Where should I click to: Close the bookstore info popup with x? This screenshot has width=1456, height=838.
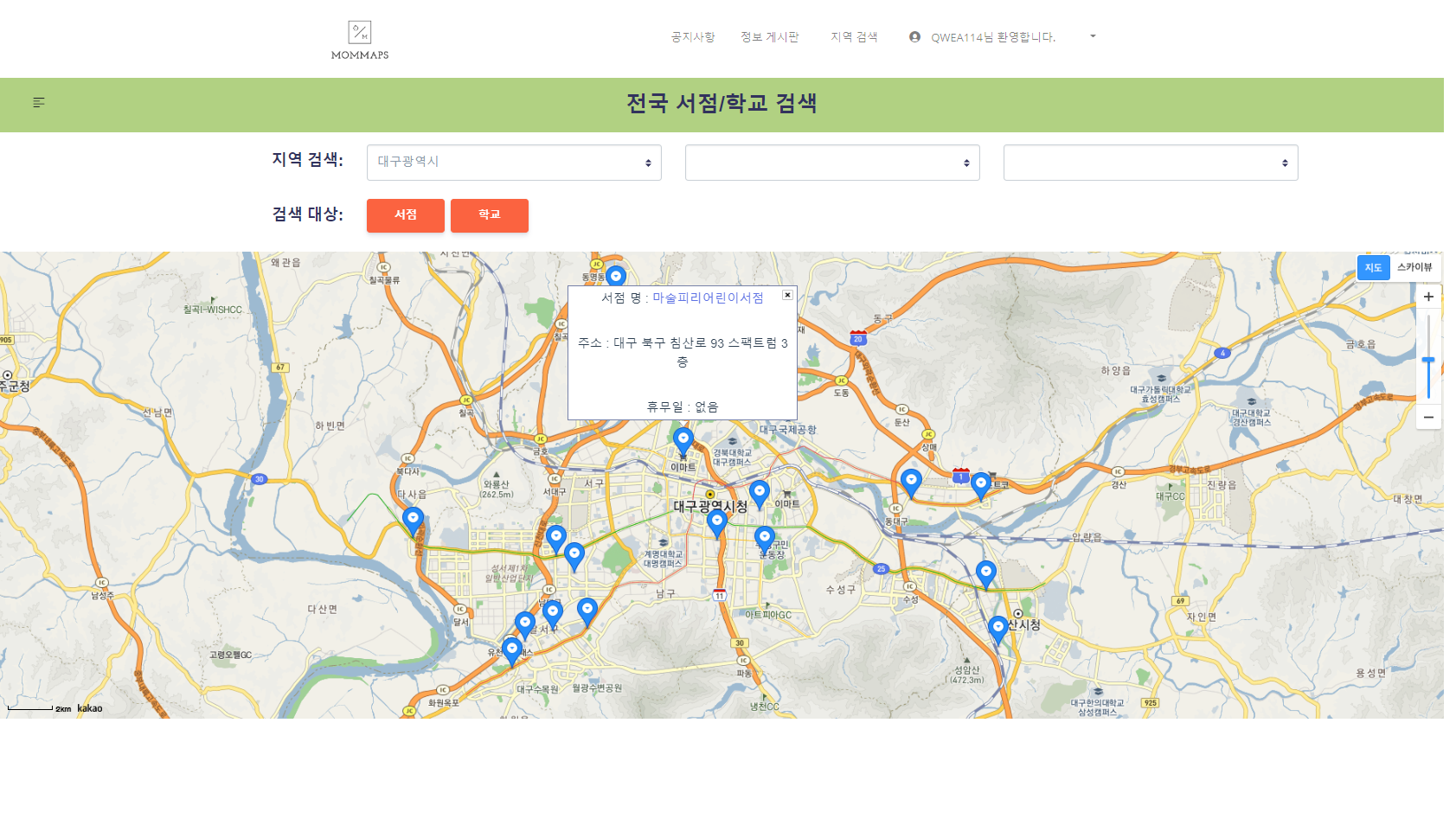[787, 295]
